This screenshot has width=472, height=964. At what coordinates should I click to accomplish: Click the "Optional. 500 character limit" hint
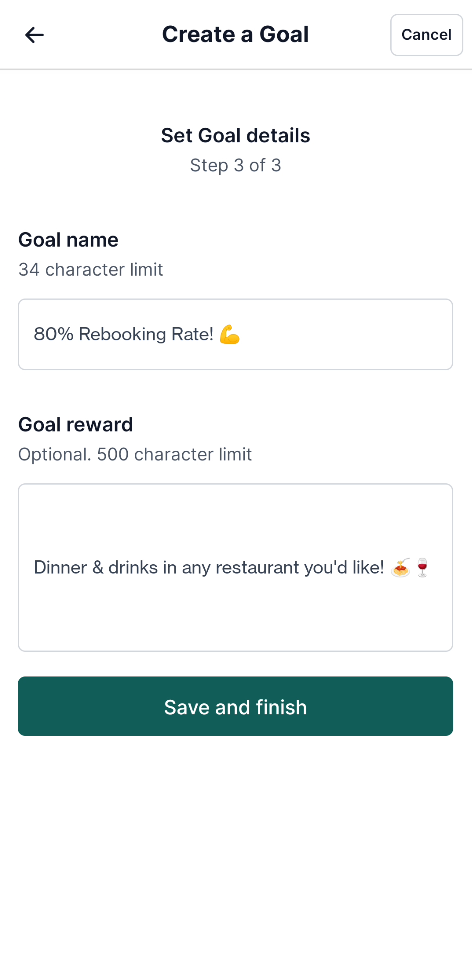[x=135, y=454]
